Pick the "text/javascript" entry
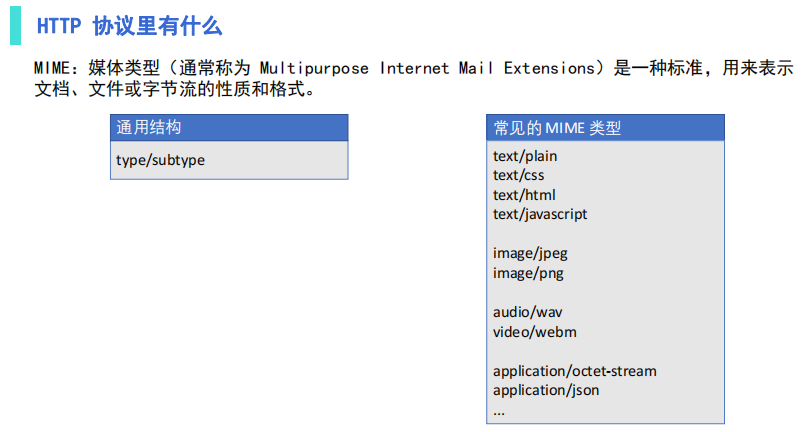 pos(540,214)
